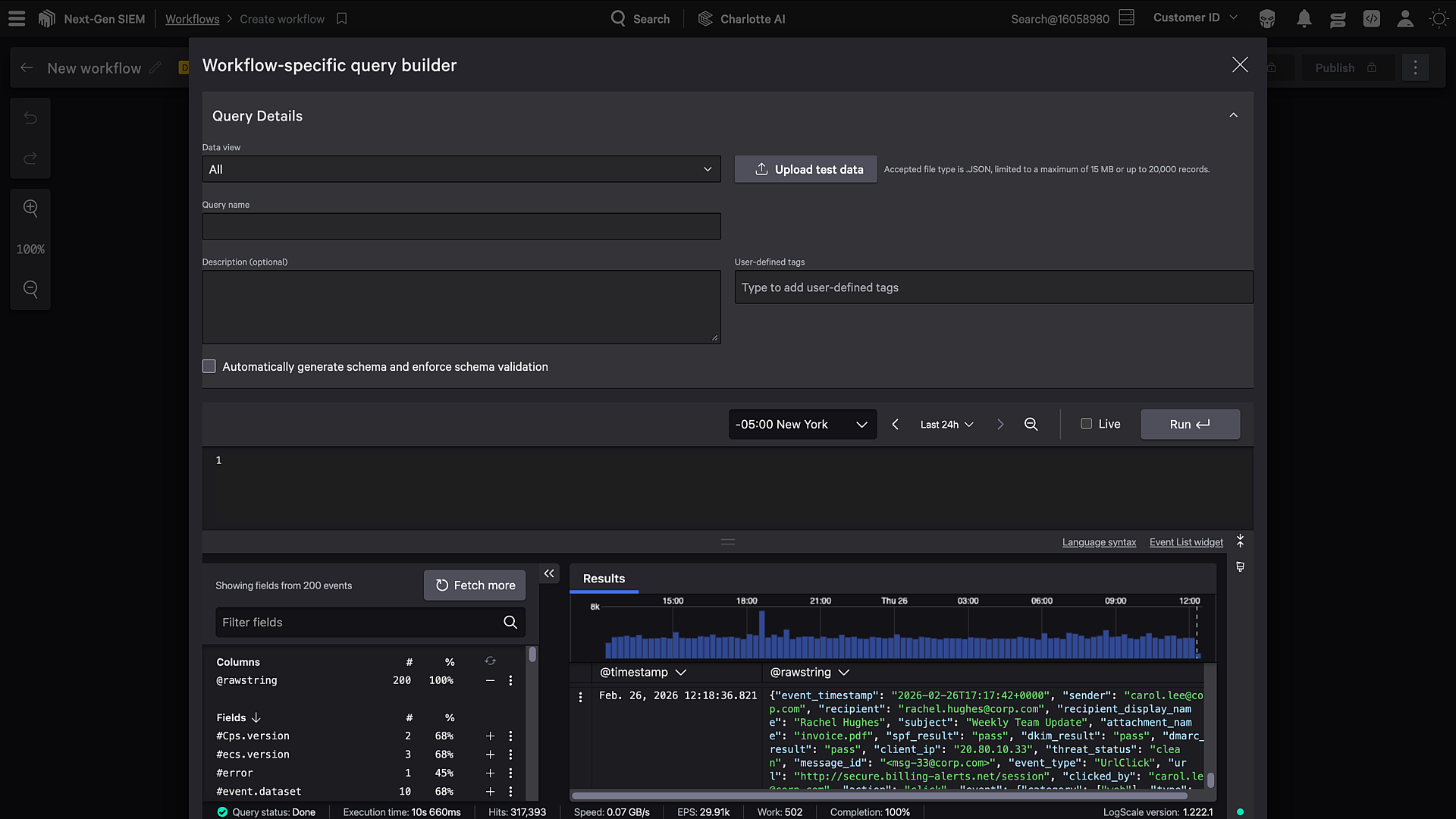The image size is (1456, 819).
Task: Add #Cps.version field as column
Action: pos(490,736)
